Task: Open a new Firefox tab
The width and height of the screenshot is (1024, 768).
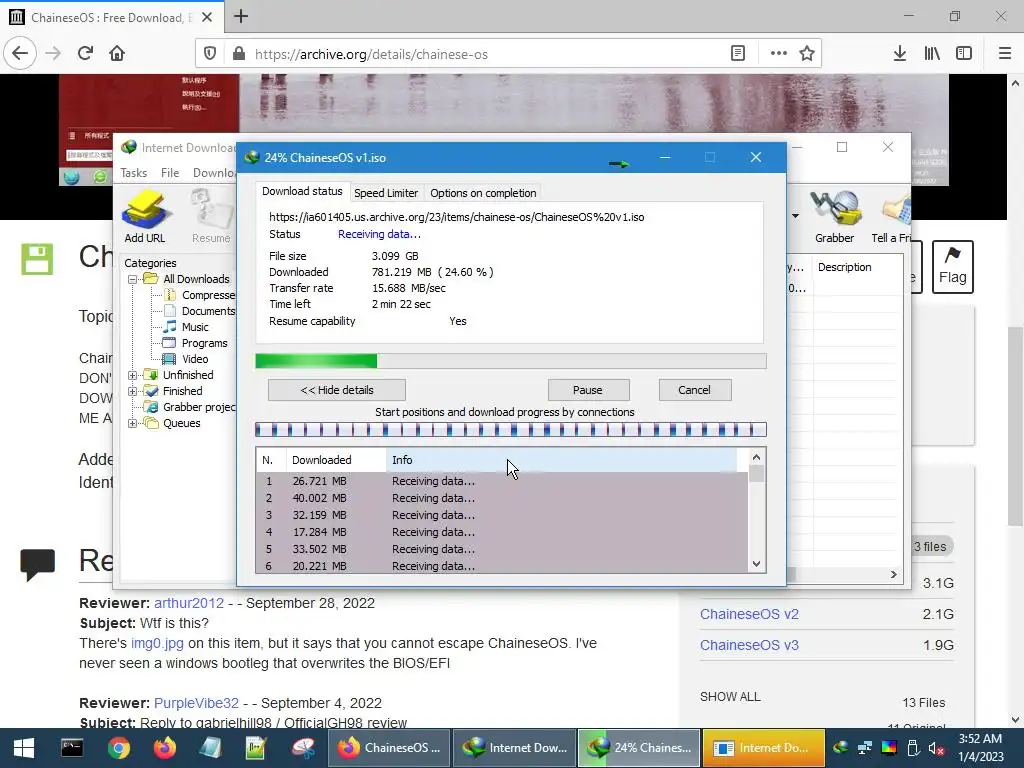Action: (241, 16)
